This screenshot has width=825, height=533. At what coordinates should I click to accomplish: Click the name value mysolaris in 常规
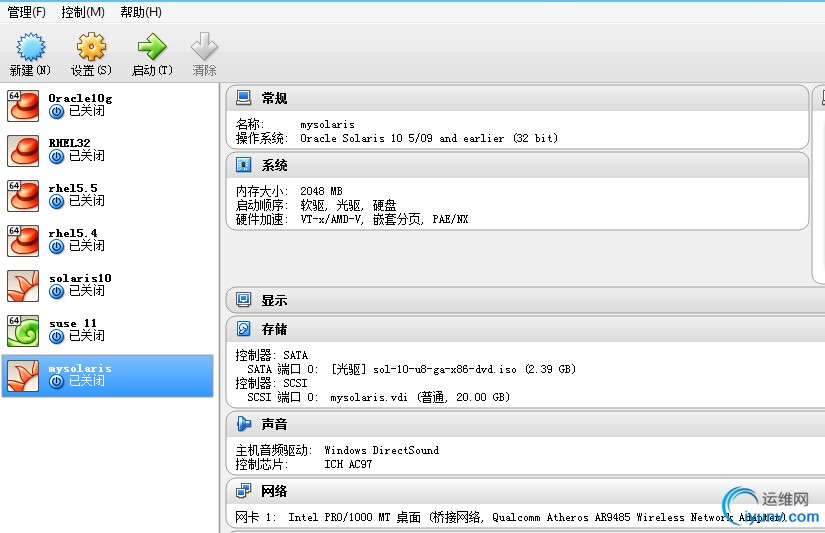click(x=327, y=125)
